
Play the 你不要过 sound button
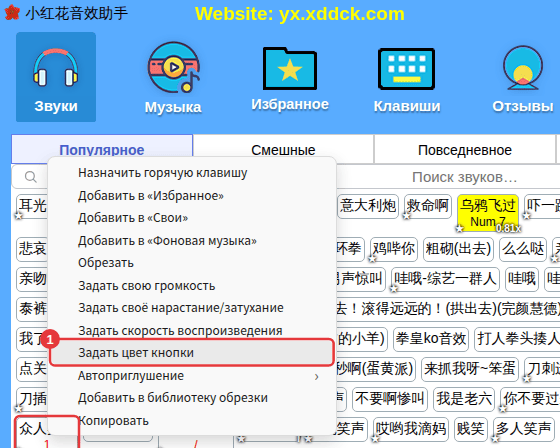pos(530,399)
